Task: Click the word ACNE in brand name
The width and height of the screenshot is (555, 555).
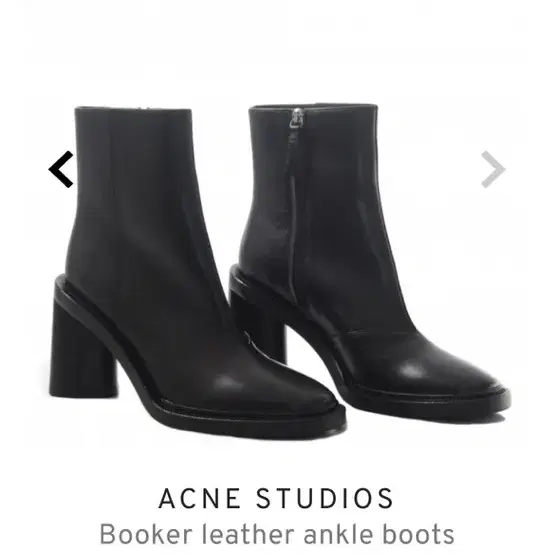Action: 200,498
